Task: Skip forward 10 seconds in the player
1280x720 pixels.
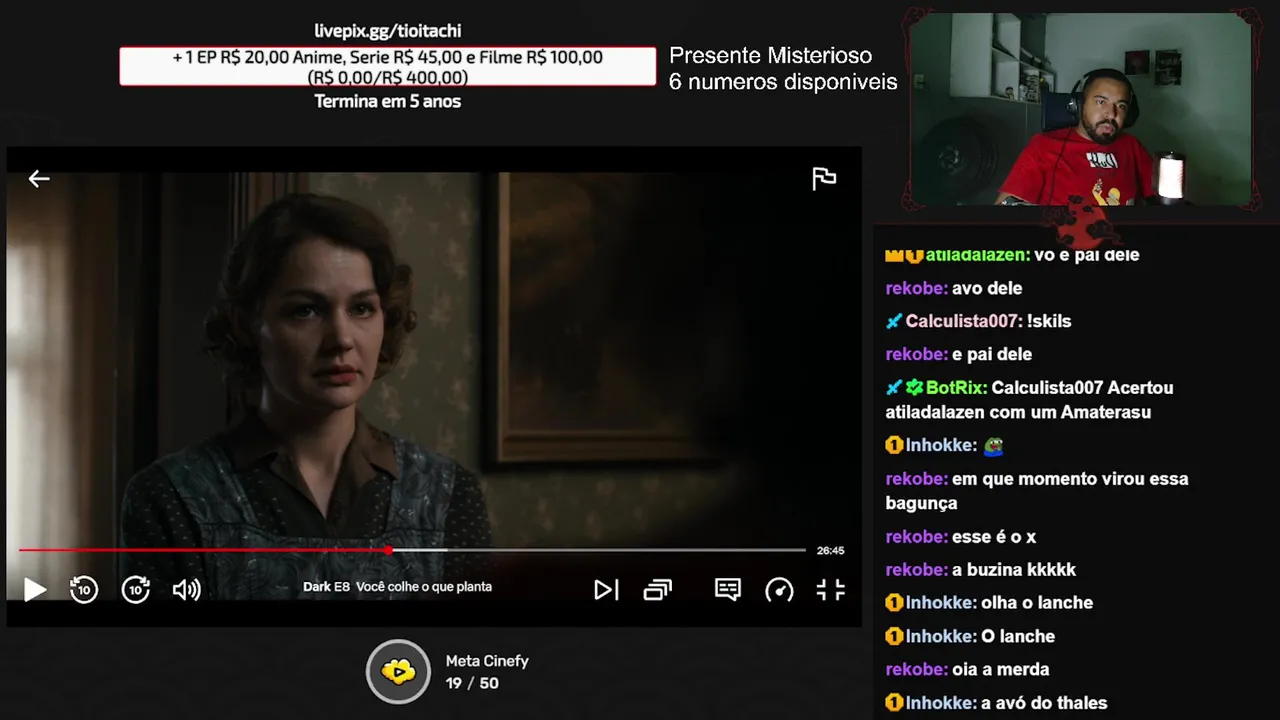Action: pyautogui.click(x=136, y=590)
